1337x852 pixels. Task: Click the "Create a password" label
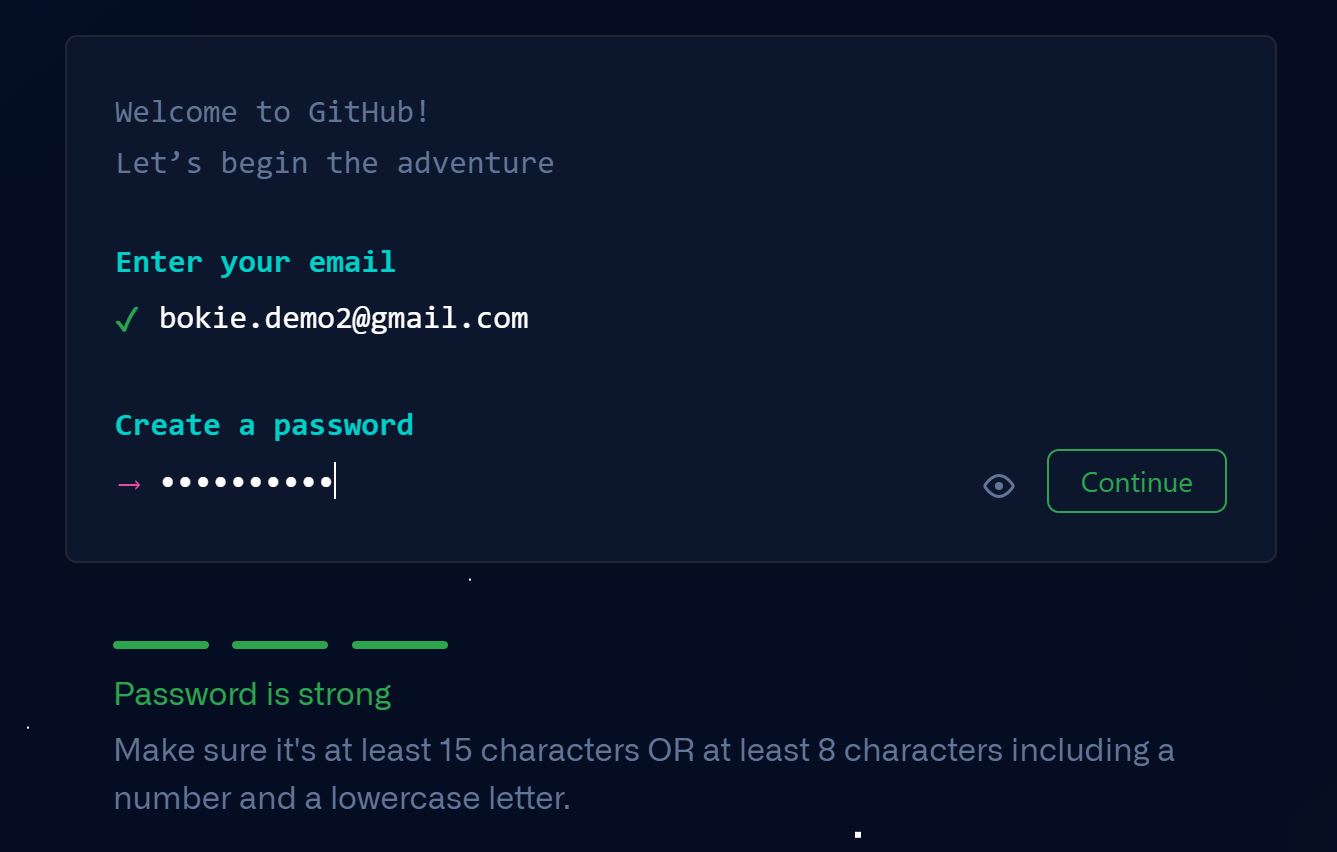click(x=264, y=425)
